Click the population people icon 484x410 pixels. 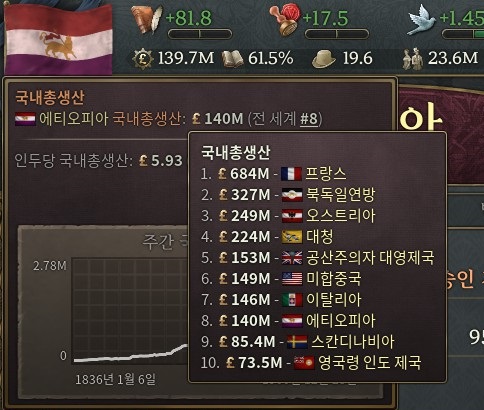click(413, 59)
